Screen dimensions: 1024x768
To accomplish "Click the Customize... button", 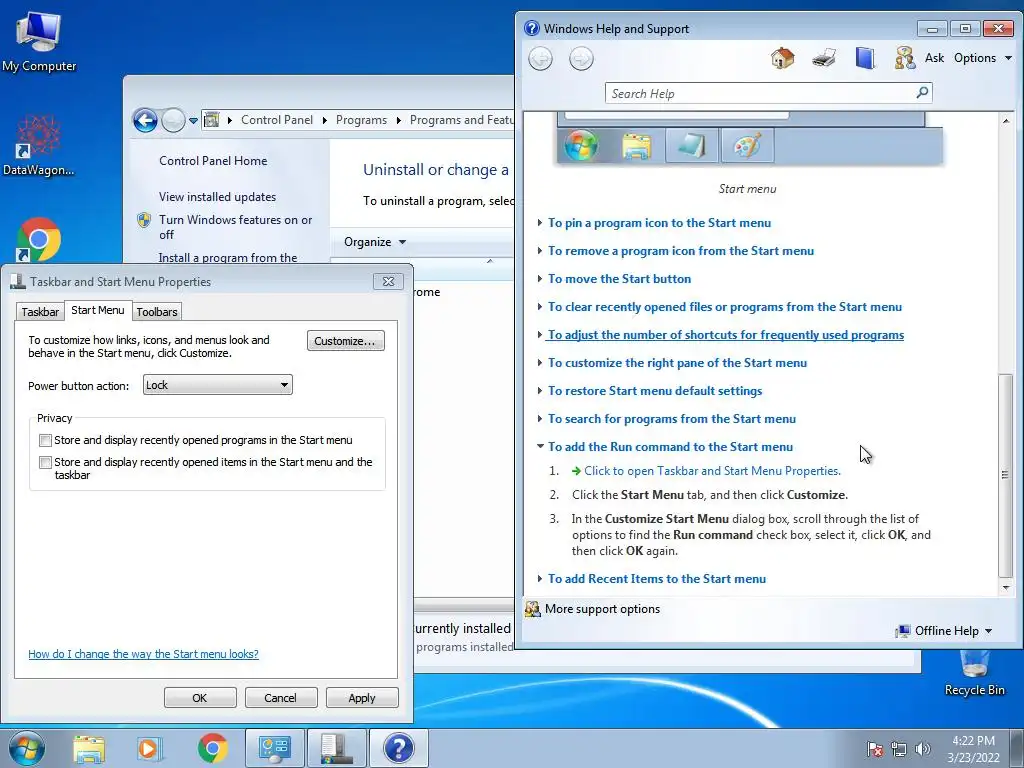I will tap(345, 341).
